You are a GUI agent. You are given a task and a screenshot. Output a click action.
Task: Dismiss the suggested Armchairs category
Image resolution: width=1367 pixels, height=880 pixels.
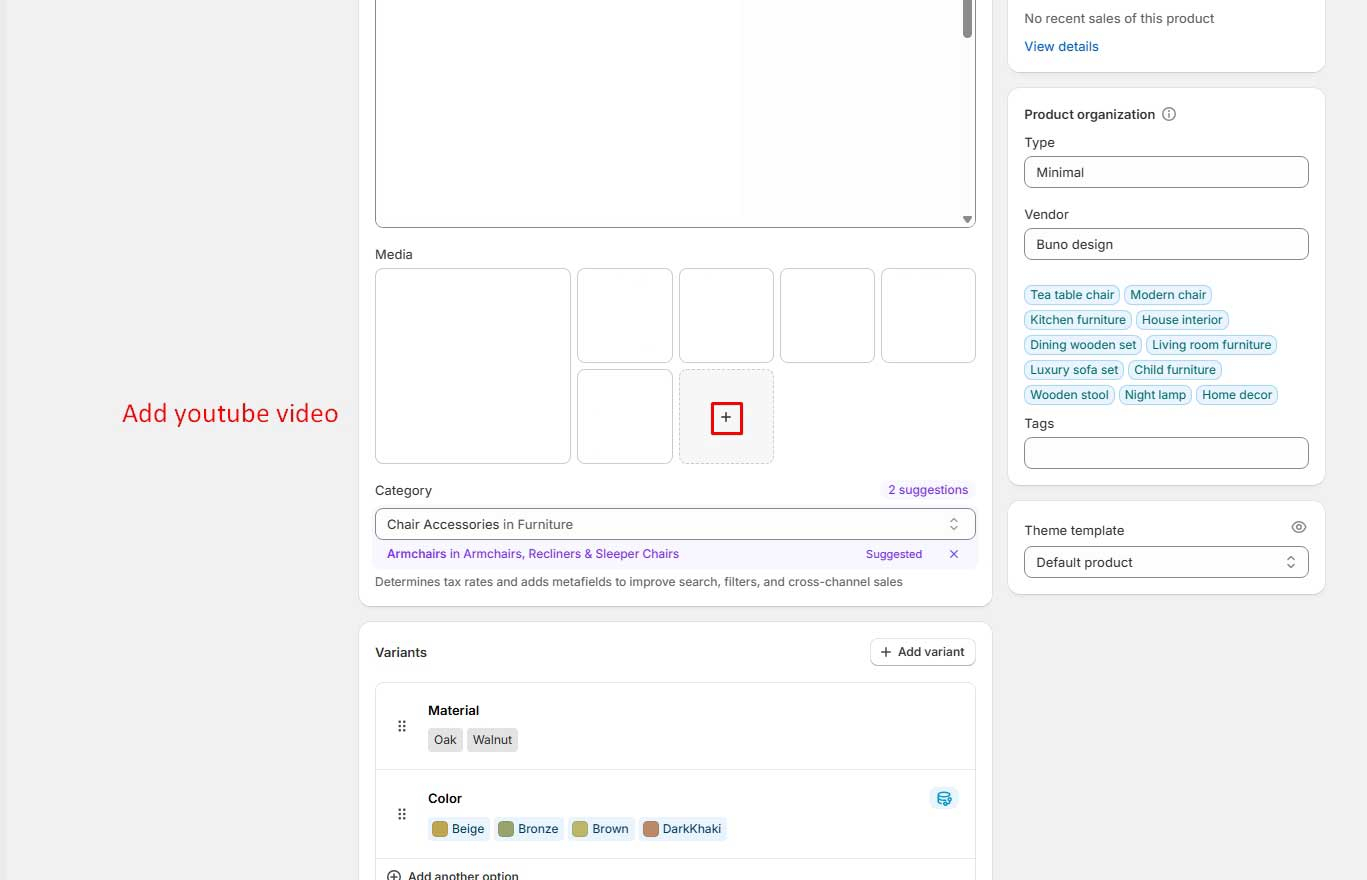coord(953,554)
